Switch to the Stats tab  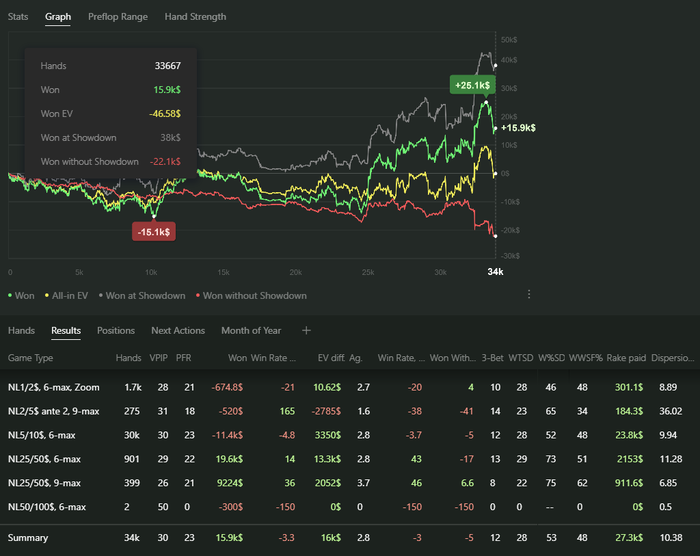point(18,17)
